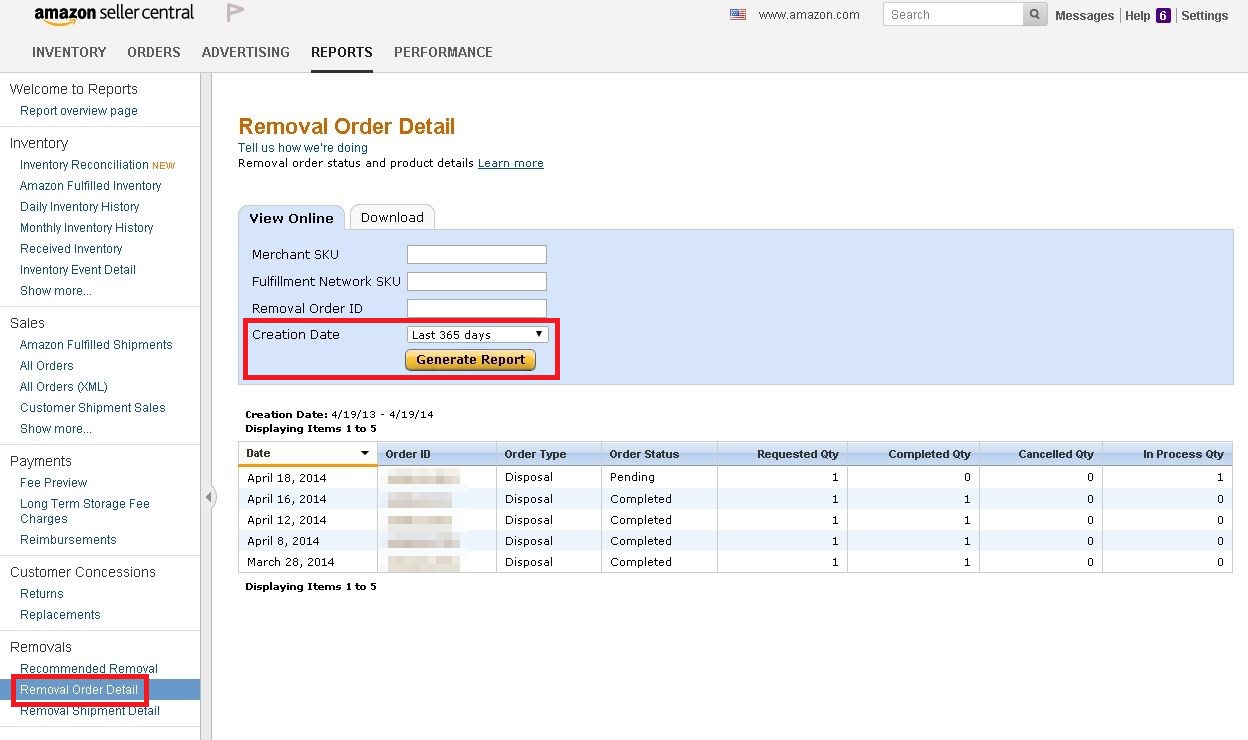The image size is (1248, 740).
Task: Open Recommended Removal report
Action: [x=89, y=669]
